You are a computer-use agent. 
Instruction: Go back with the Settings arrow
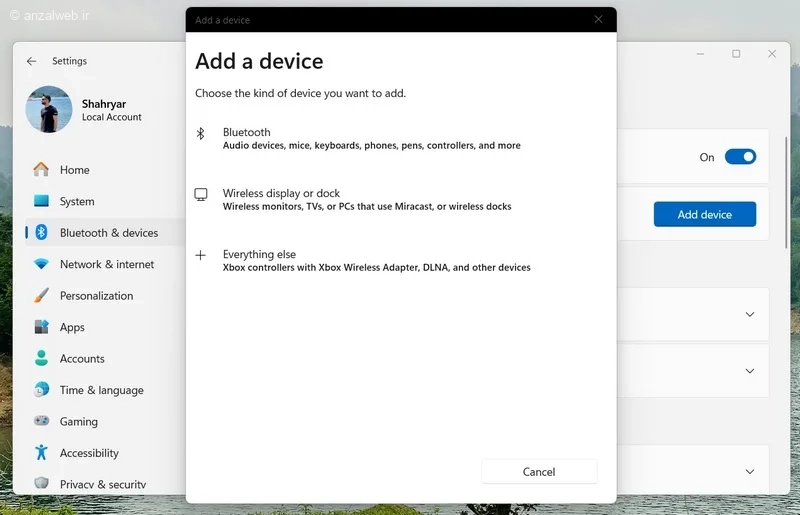point(32,61)
